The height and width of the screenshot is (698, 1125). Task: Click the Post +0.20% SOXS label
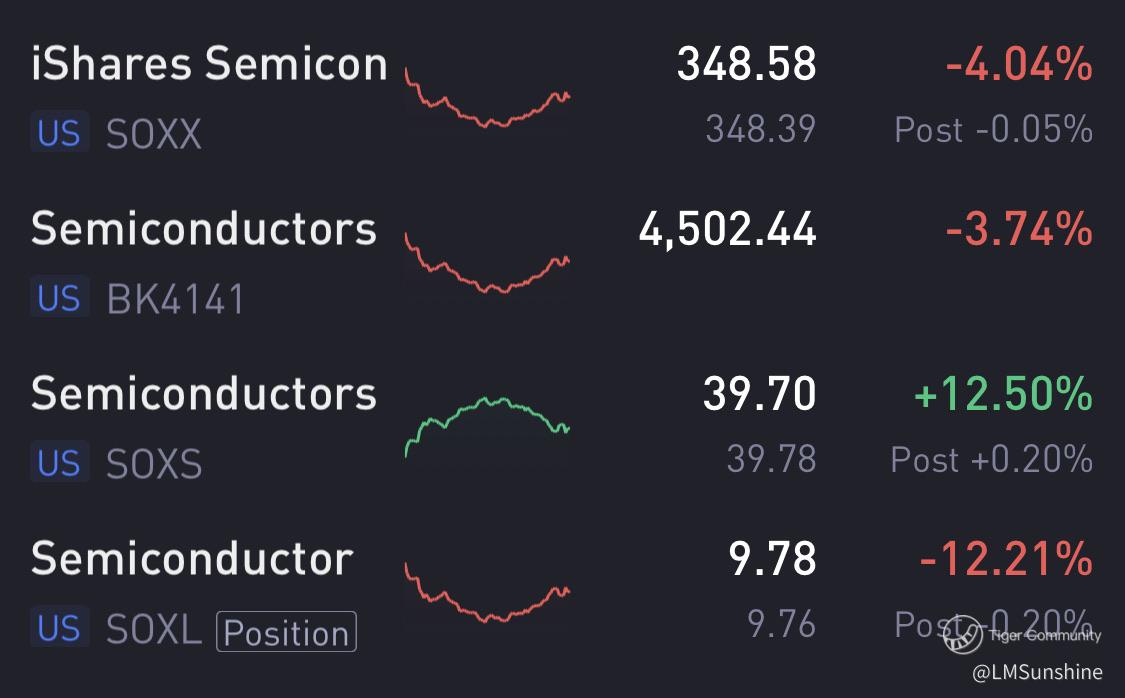pyautogui.click(x=992, y=459)
